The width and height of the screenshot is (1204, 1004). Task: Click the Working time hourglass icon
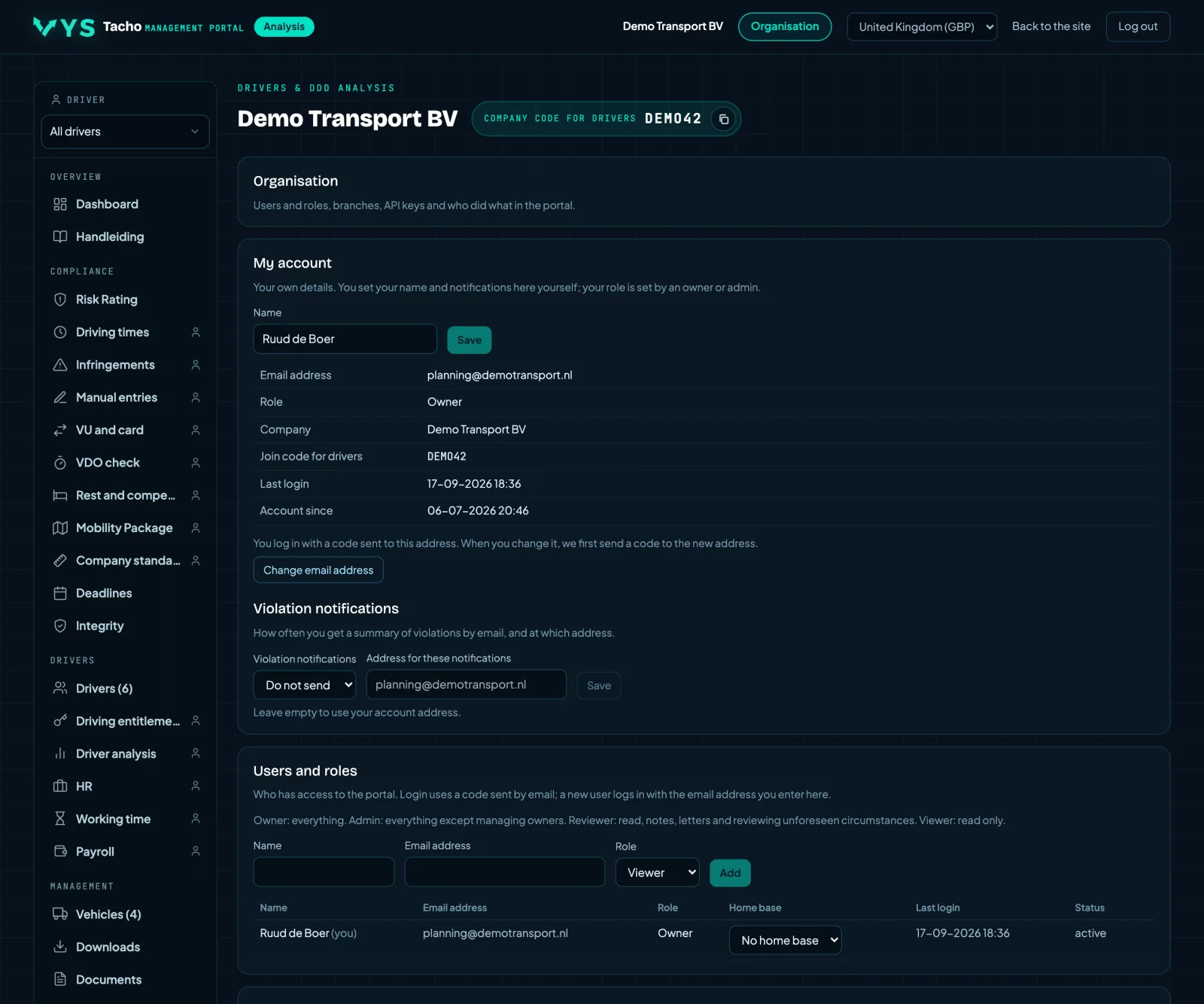(60, 819)
